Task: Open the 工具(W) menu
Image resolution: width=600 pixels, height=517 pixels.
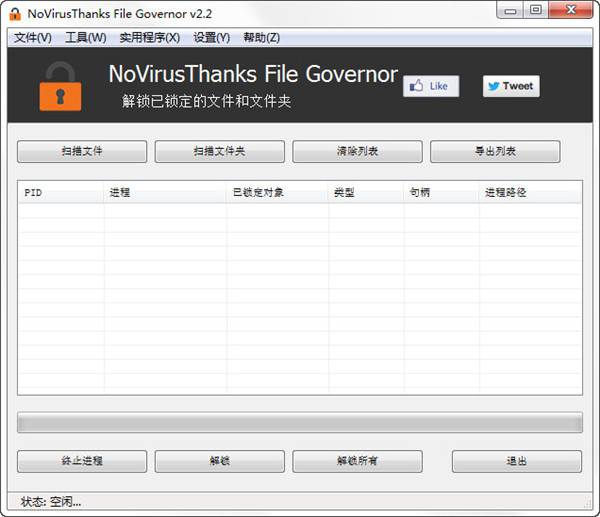Action: pyautogui.click(x=86, y=38)
